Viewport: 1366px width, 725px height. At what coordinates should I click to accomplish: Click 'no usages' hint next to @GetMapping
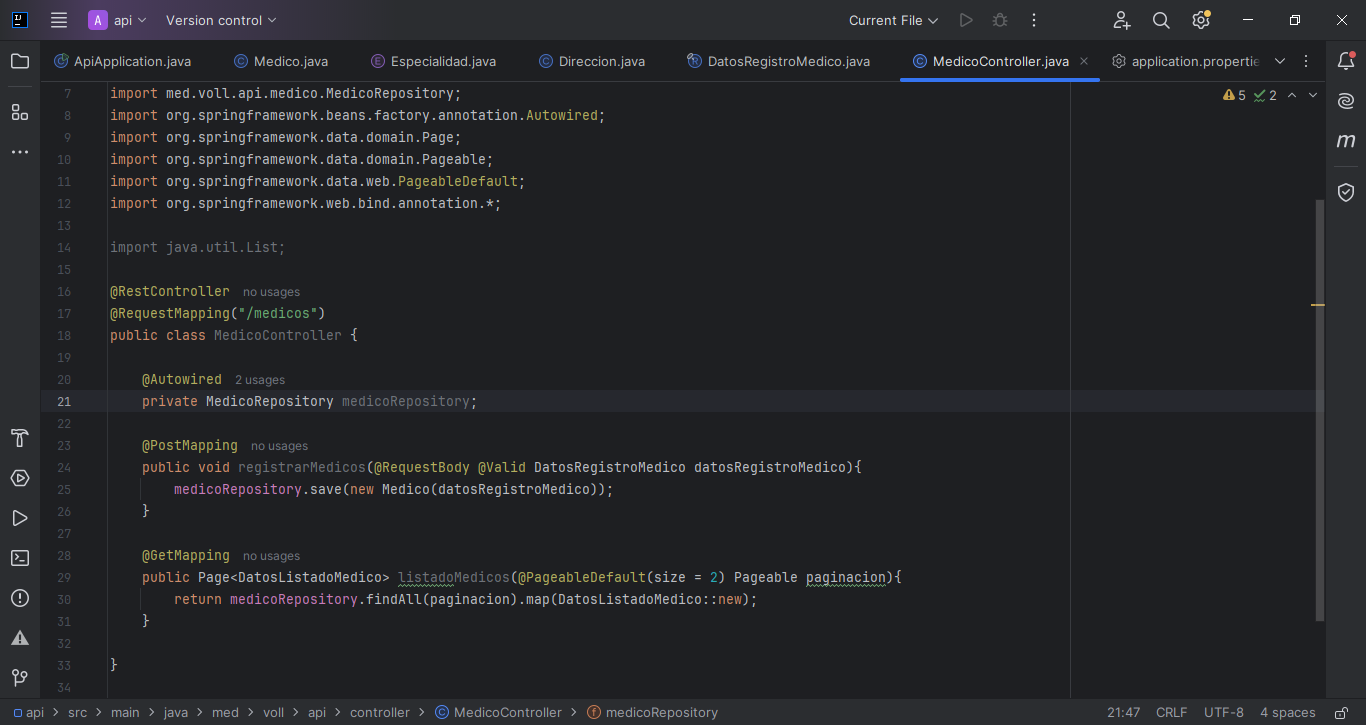(x=271, y=556)
